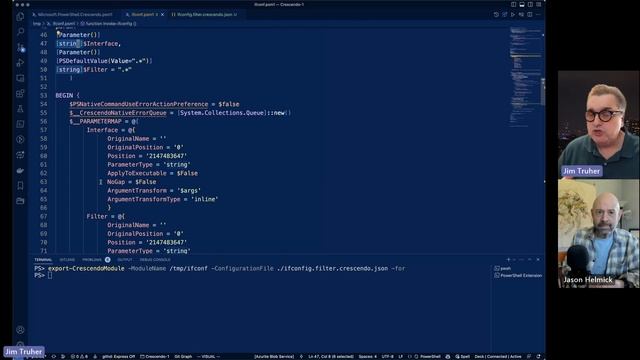Open Customize Layout icon in title bar
Viewport: 640px width, 360px height.
pyautogui.click(x=538, y=4)
